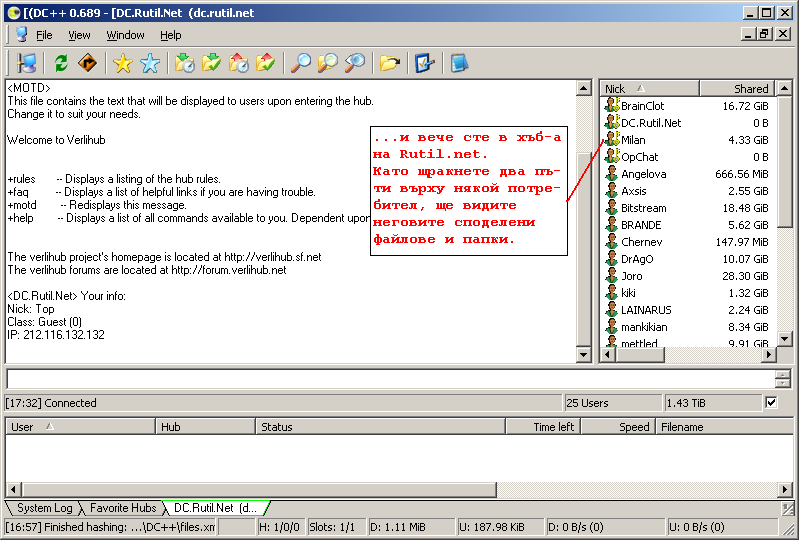
Task: Select the DC.Rutil.Net hub tab
Action: point(216,508)
